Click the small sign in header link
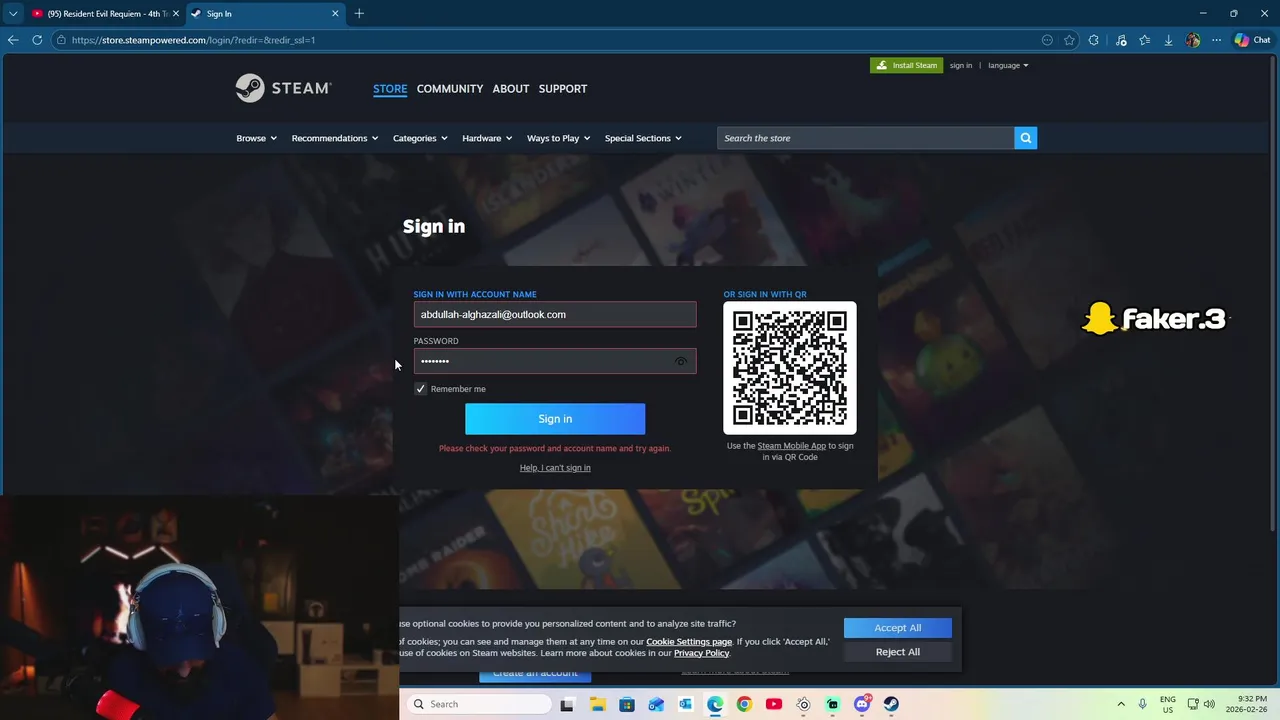Image resolution: width=1280 pixels, height=720 pixels. (961, 65)
